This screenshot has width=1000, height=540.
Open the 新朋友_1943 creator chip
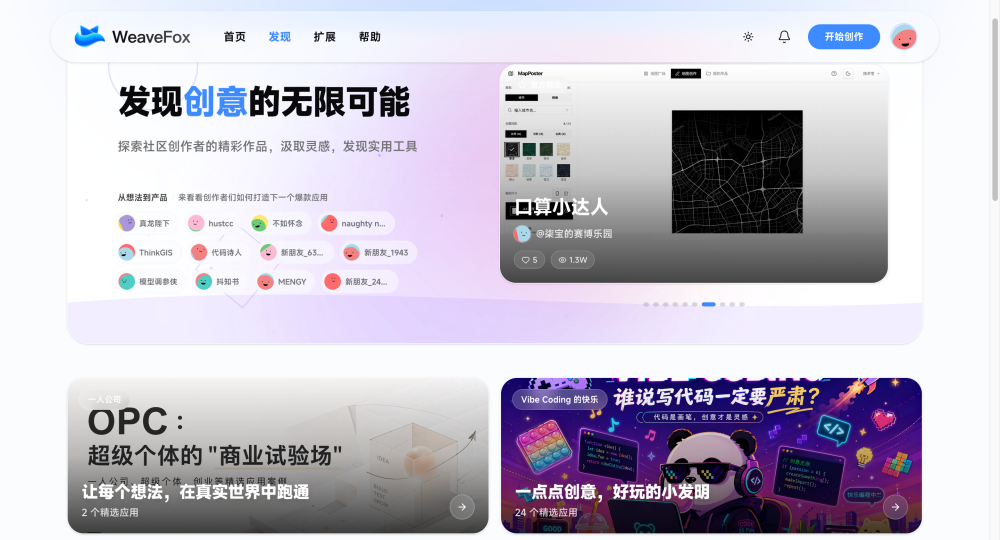coord(378,252)
